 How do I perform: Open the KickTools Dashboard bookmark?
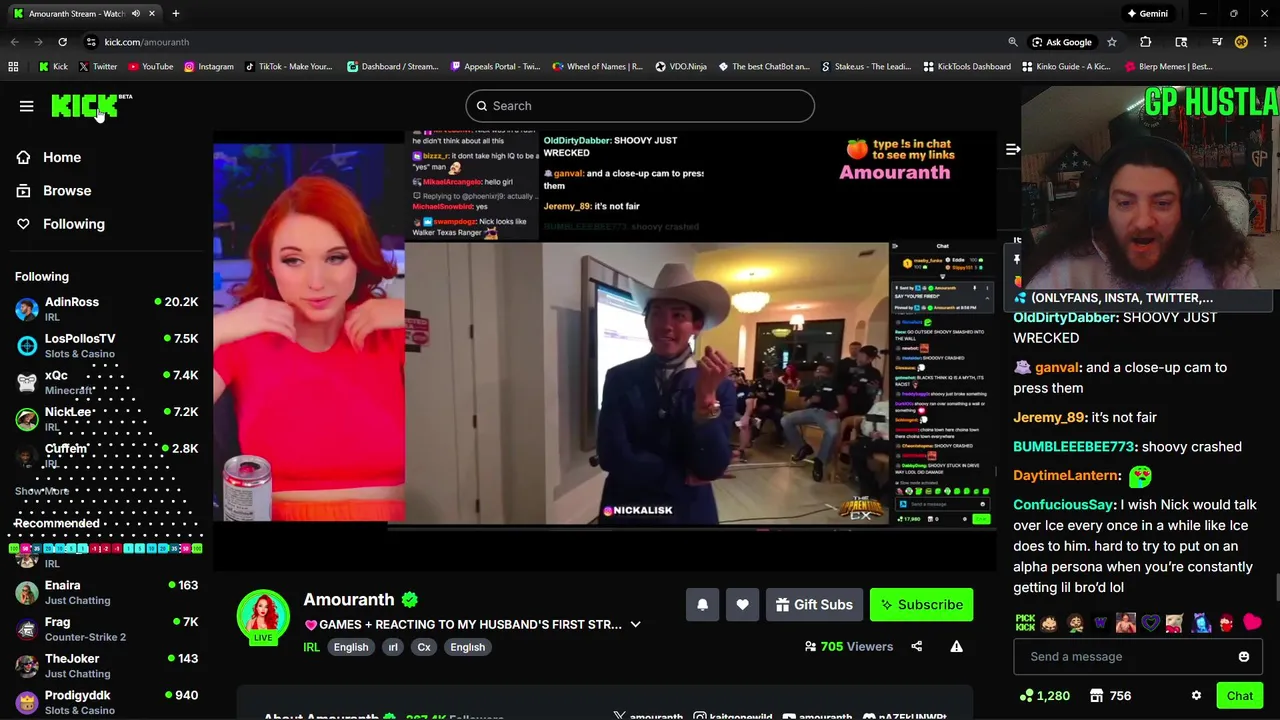pos(967,67)
